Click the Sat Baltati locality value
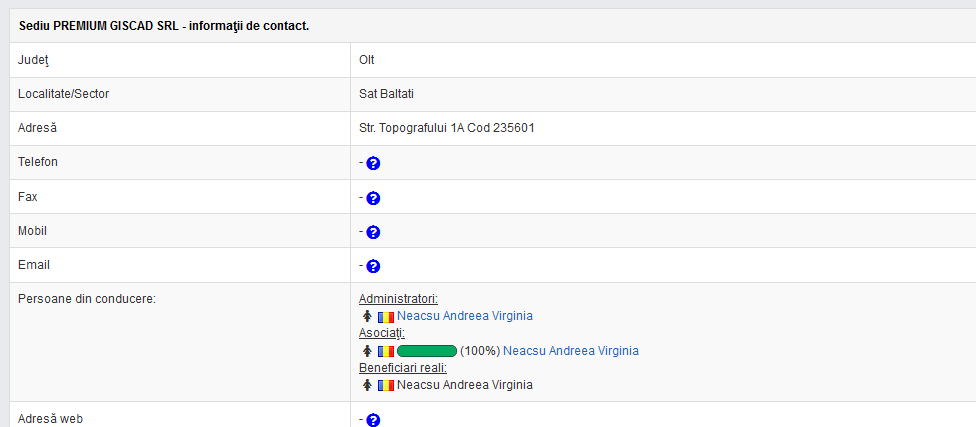 (386, 94)
